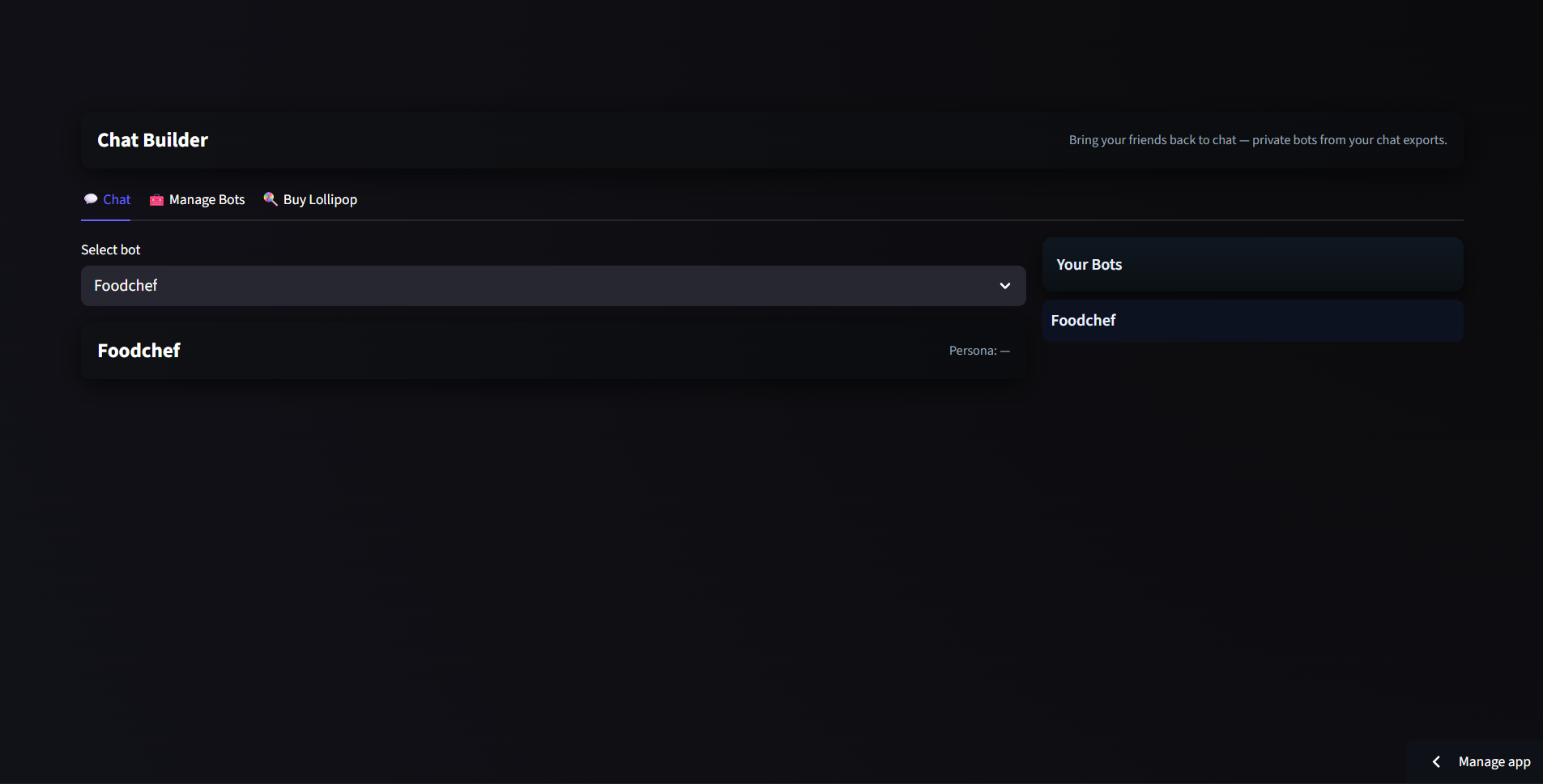Click the Select bot field label
The height and width of the screenshot is (784, 1543).
(x=110, y=250)
